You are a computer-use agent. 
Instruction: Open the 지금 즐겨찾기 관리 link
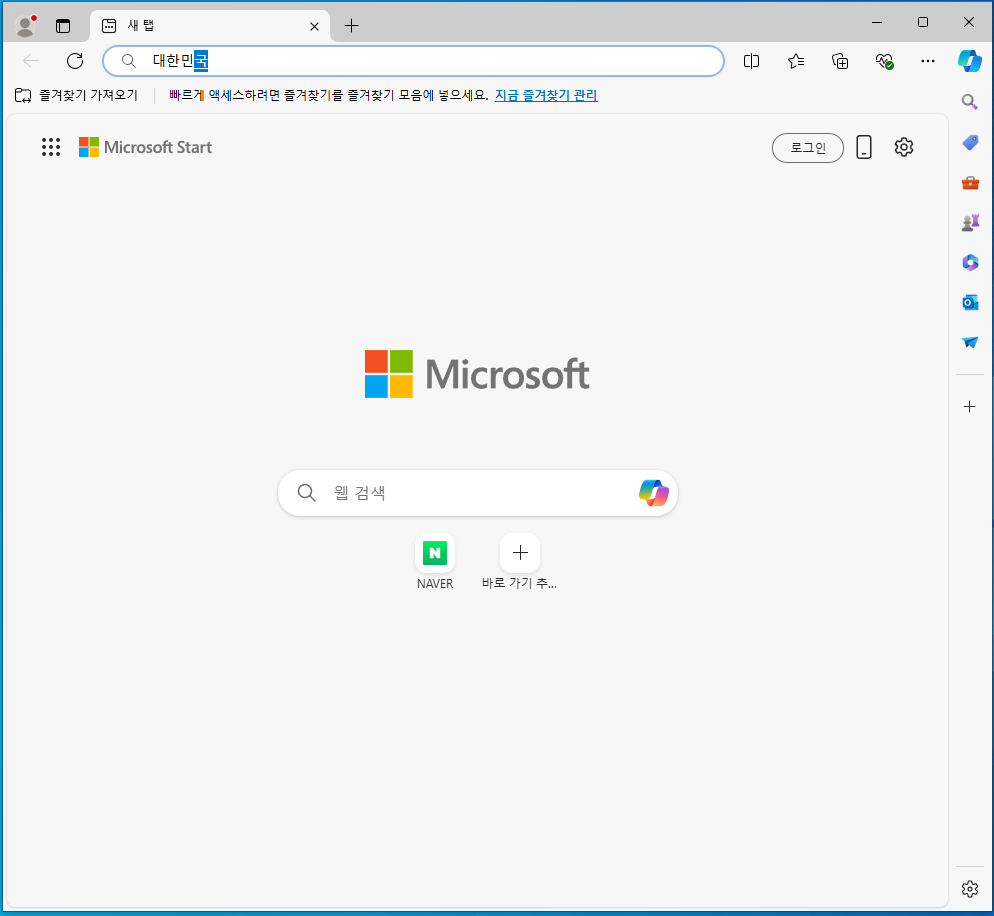pos(546,95)
